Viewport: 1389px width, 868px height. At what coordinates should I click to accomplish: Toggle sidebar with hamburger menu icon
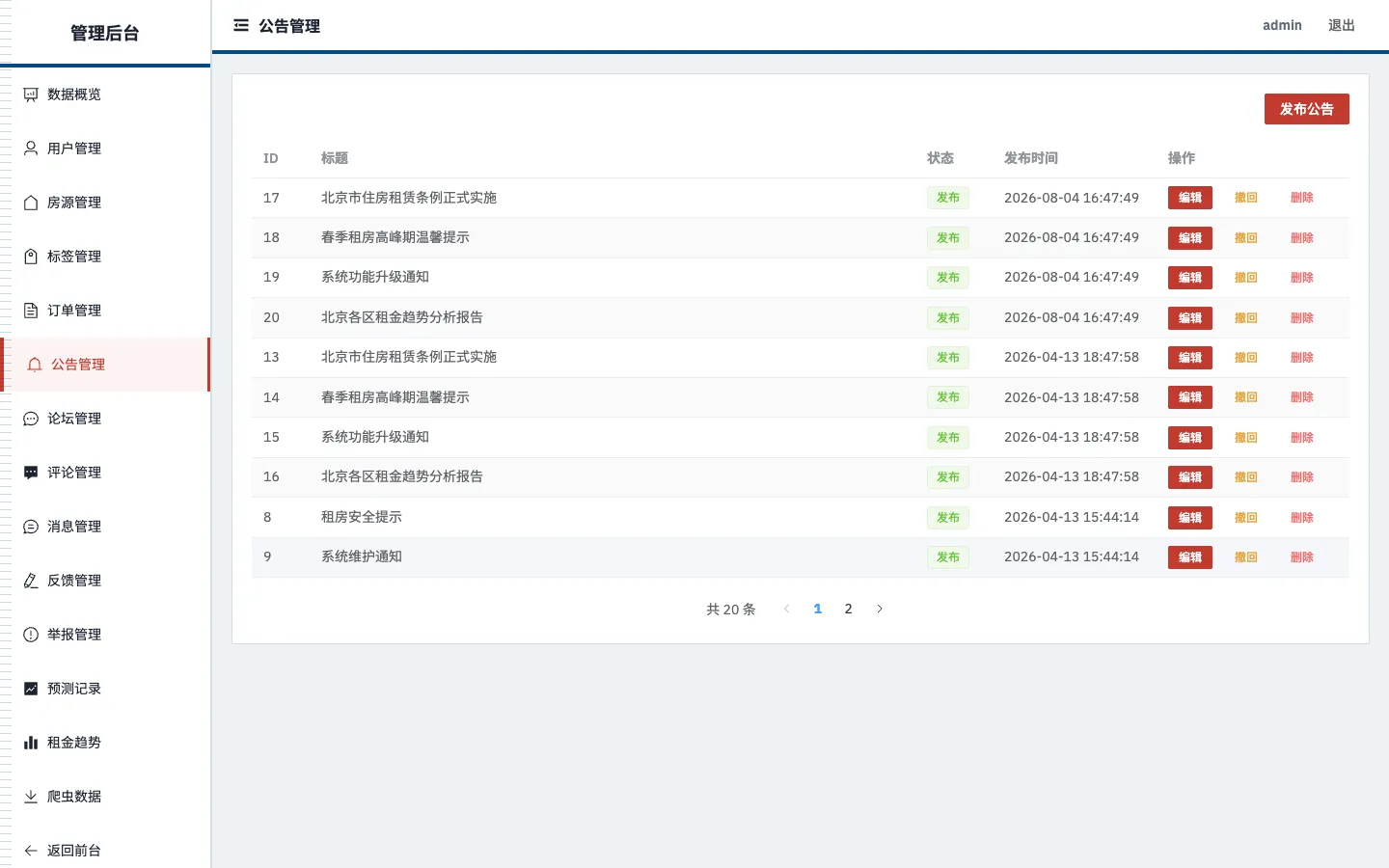(x=241, y=25)
